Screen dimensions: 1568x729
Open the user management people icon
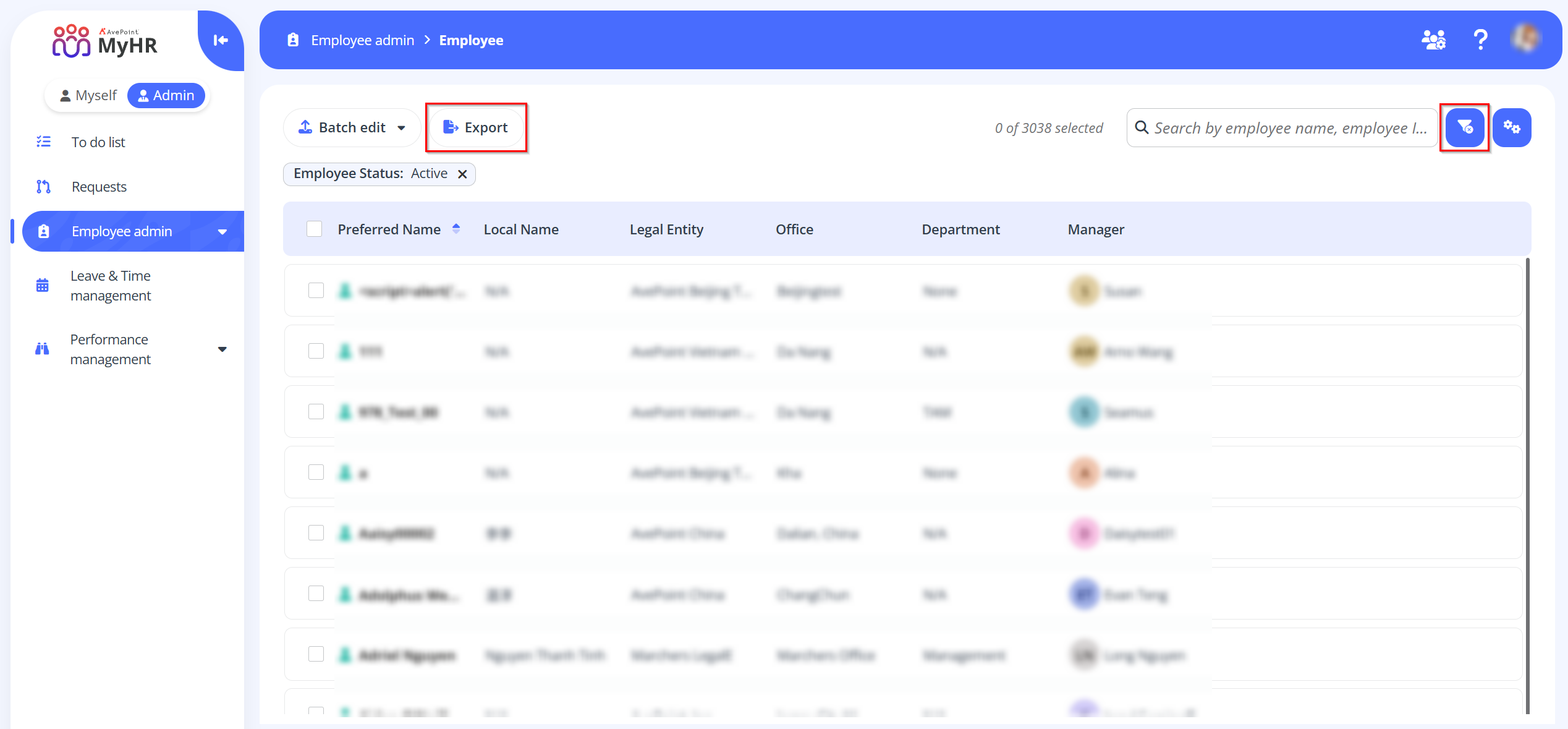coord(1433,40)
